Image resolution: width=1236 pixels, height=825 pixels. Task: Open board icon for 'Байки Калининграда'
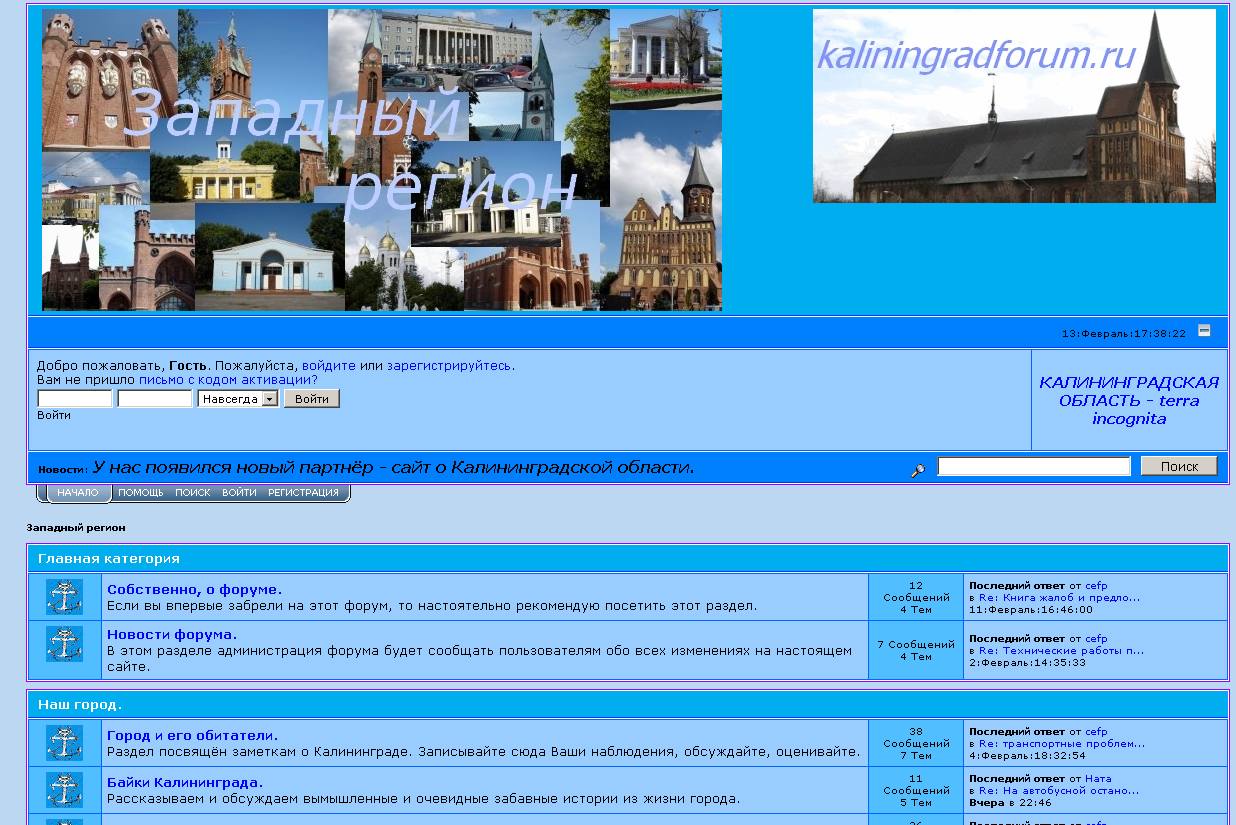pos(65,790)
